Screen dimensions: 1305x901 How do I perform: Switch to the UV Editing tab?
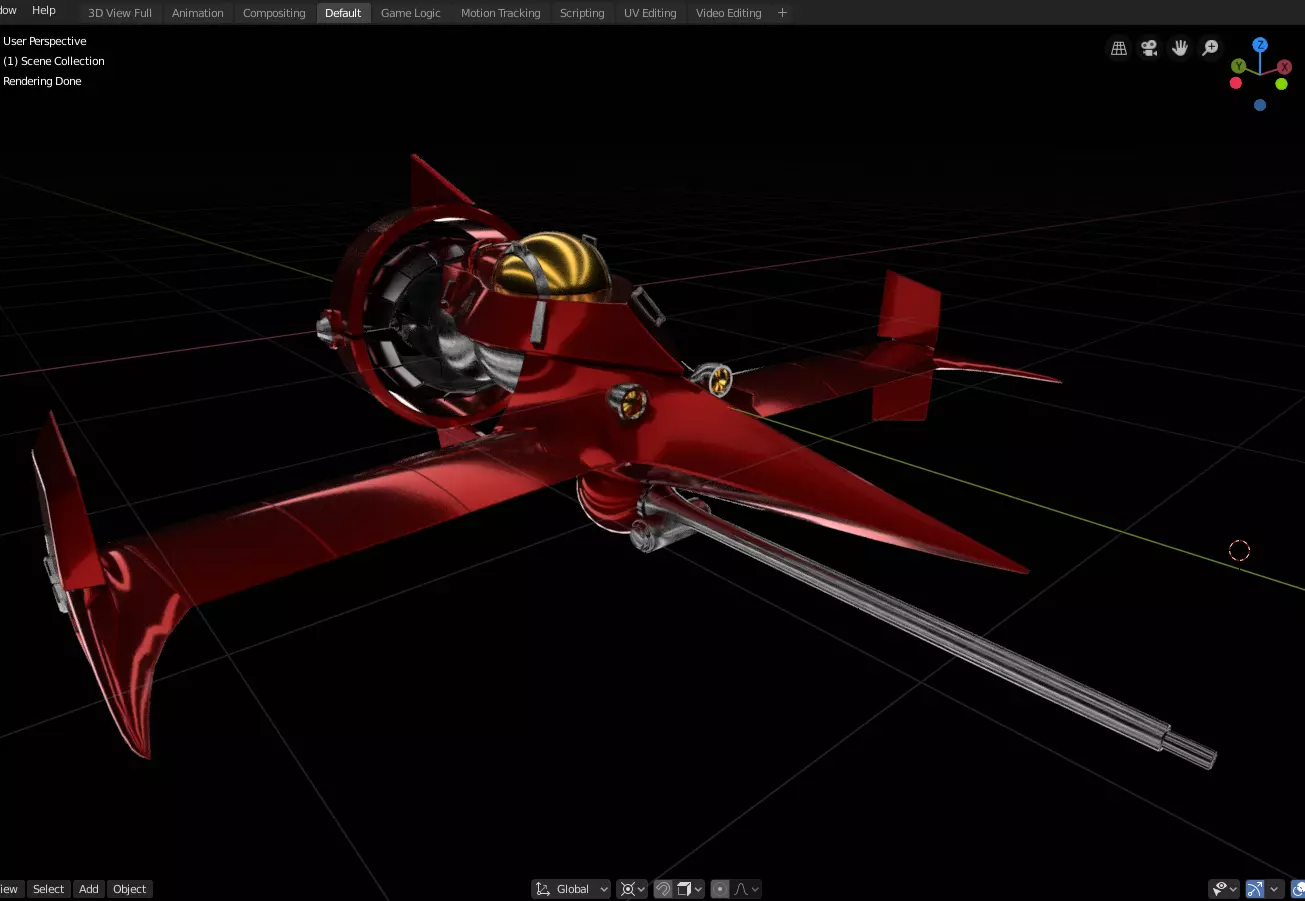click(650, 13)
